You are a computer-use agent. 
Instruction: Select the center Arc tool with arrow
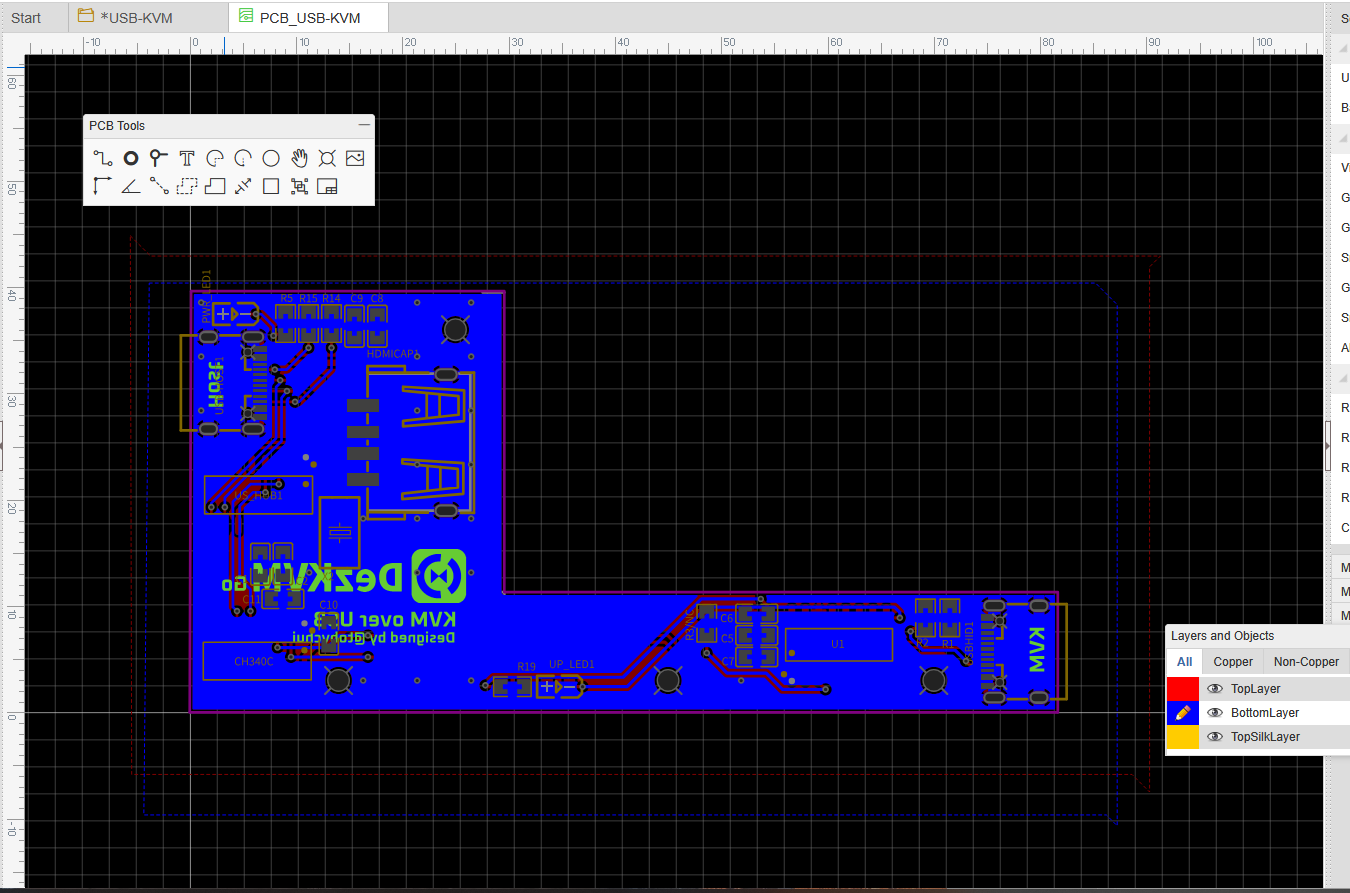tap(243, 158)
